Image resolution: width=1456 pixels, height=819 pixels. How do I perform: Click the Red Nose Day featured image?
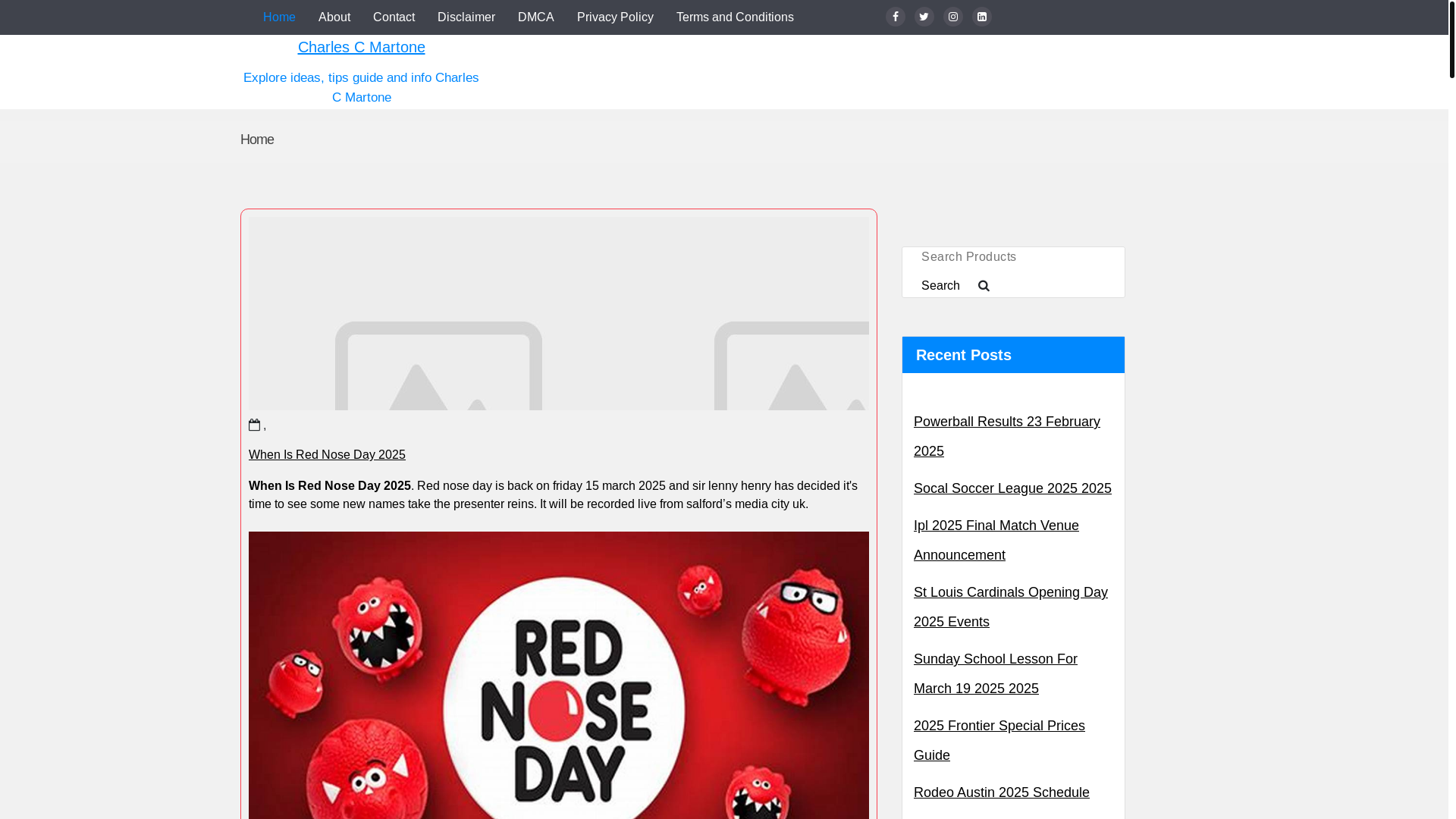point(559,675)
